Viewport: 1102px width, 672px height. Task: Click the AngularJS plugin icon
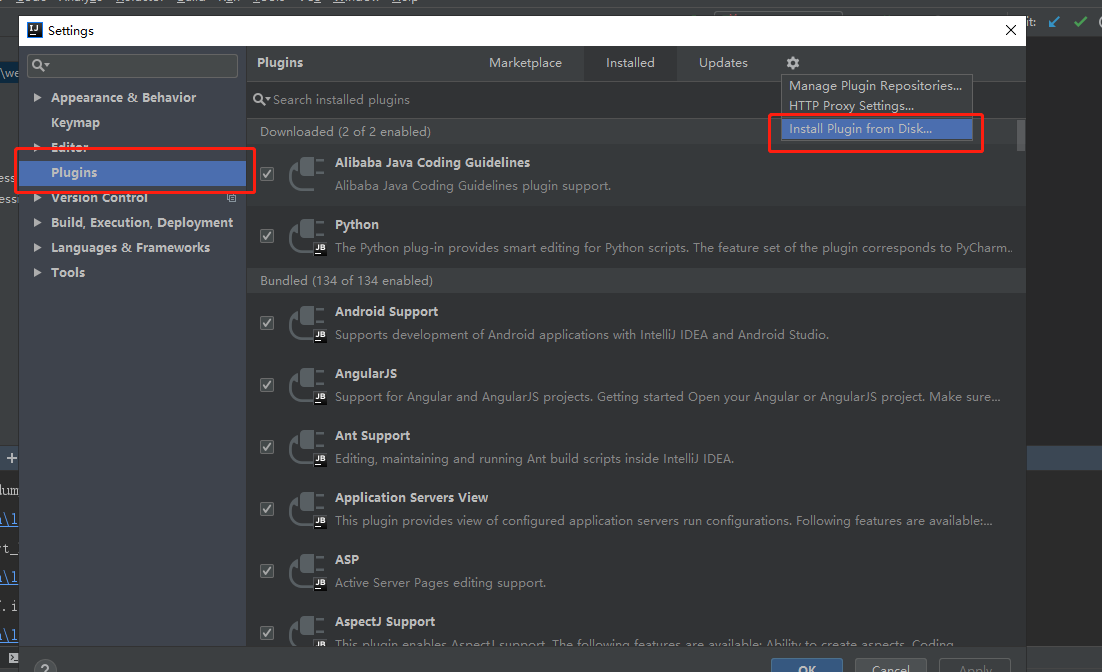pyautogui.click(x=307, y=385)
